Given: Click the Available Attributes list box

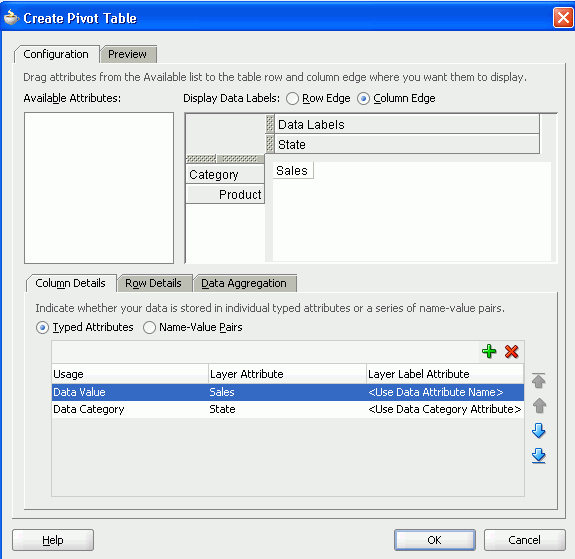Looking at the screenshot, I should [99, 188].
